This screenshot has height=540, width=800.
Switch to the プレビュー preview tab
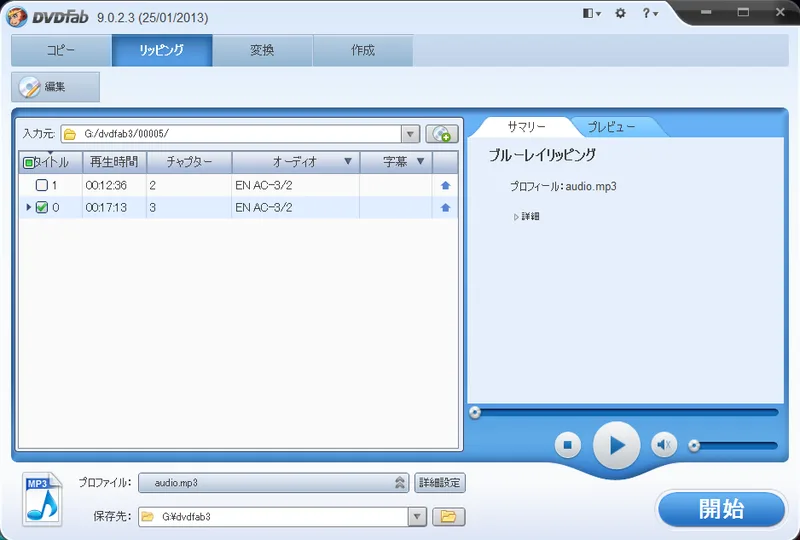[612, 127]
